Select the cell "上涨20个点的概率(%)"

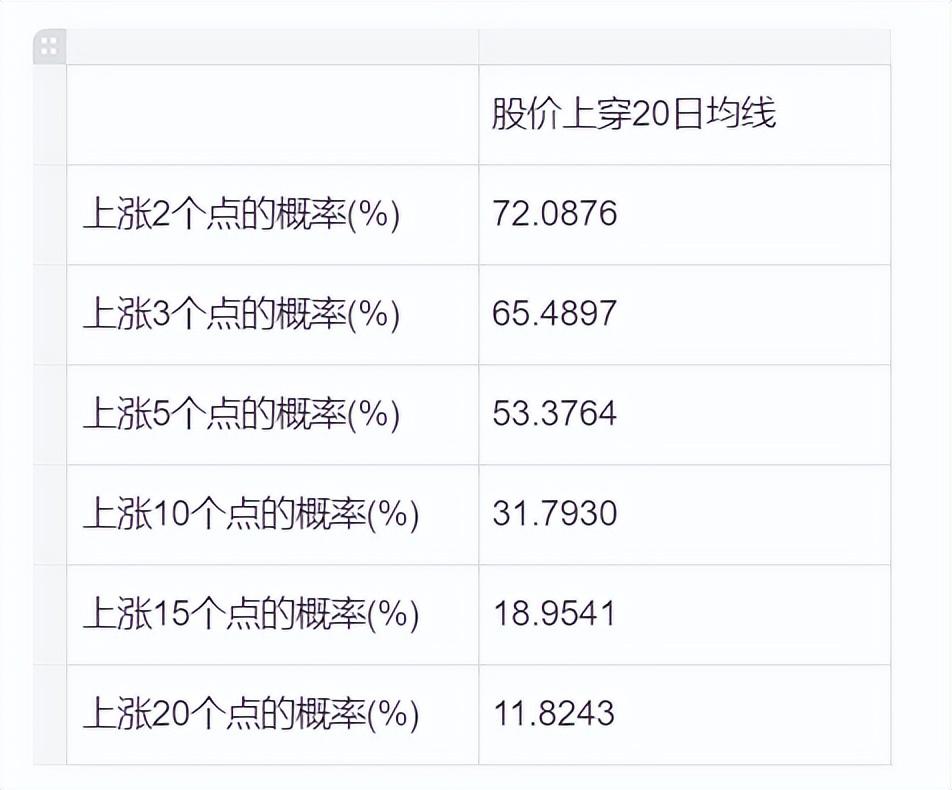point(250,714)
